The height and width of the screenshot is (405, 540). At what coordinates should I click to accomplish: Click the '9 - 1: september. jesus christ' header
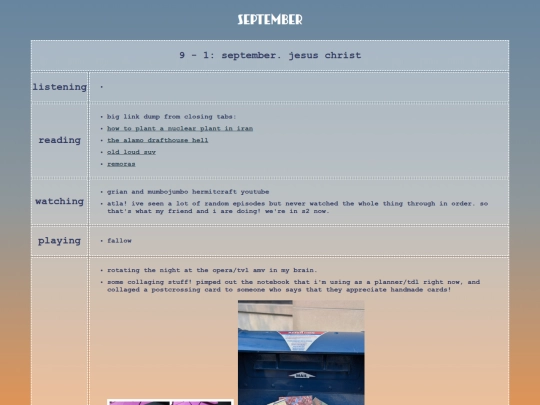pos(270,55)
